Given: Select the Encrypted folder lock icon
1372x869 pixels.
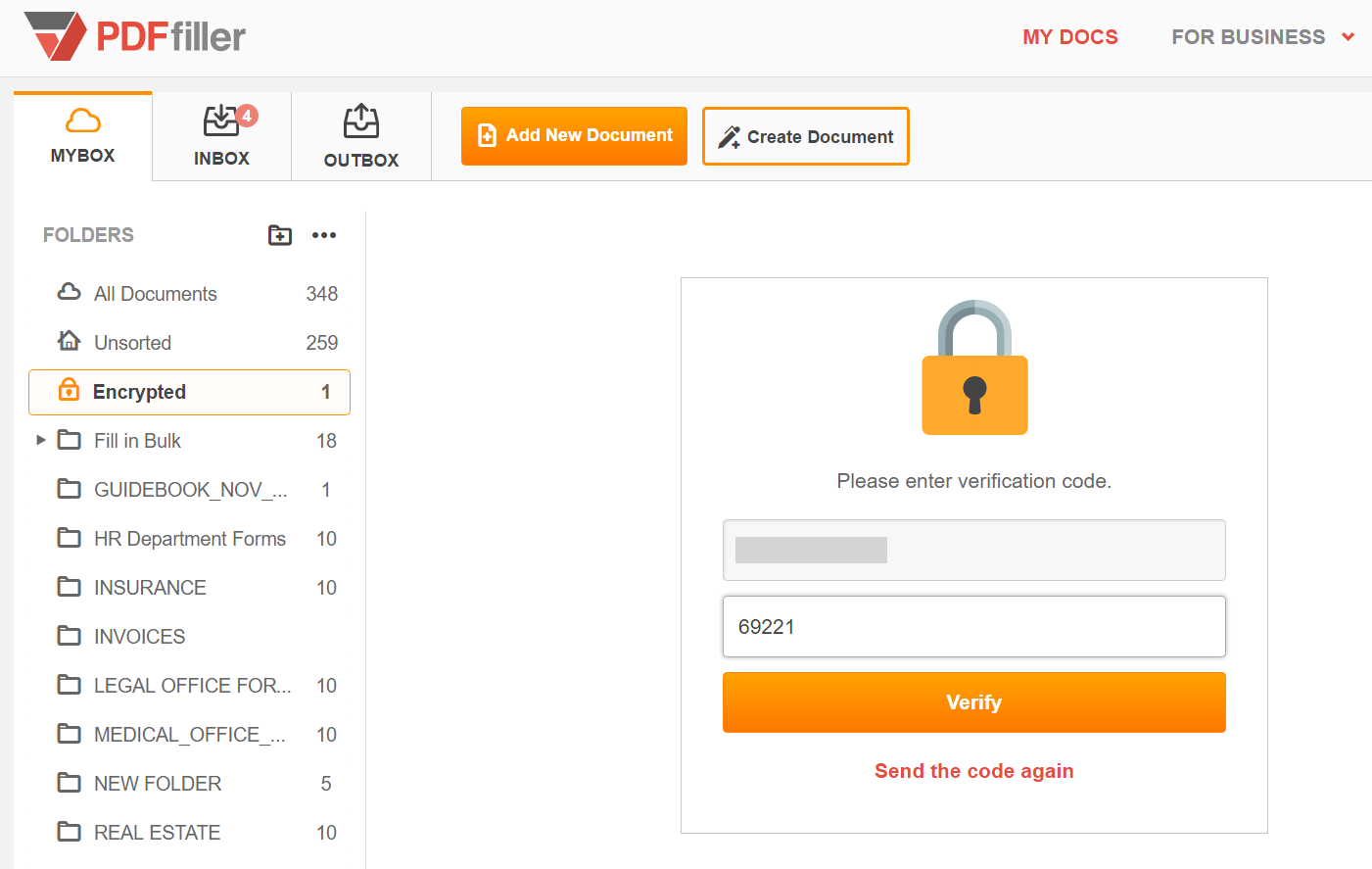Looking at the screenshot, I should tap(69, 389).
